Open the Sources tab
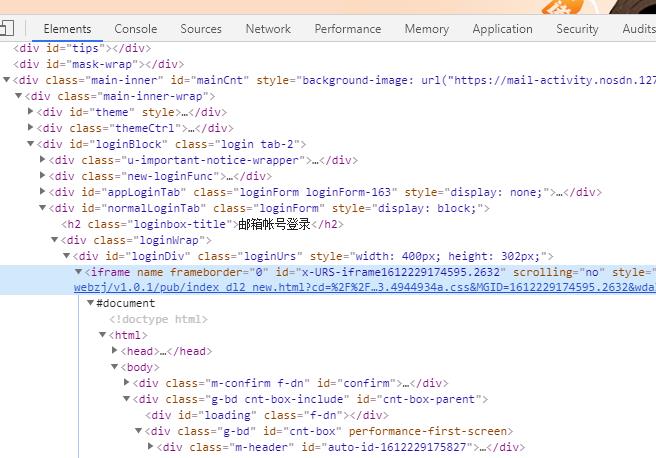 tap(201, 29)
